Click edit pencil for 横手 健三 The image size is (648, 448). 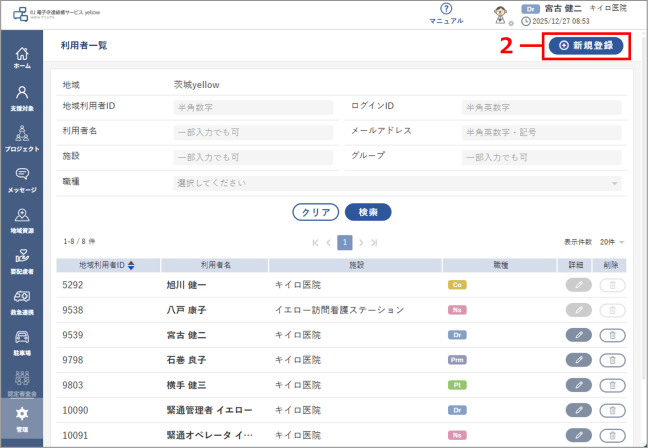[579, 385]
